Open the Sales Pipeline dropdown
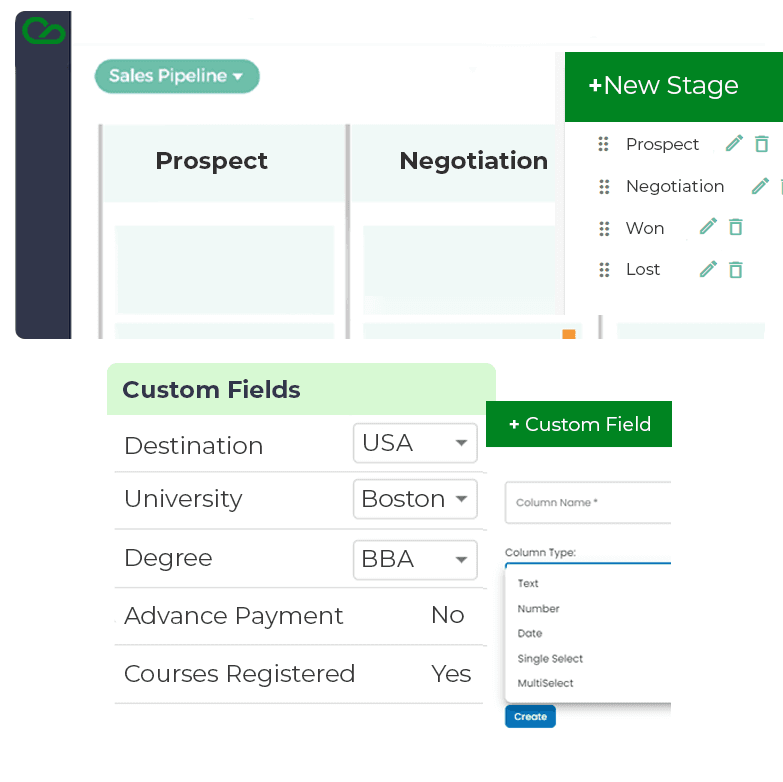This screenshot has width=783, height=782. pos(177,76)
